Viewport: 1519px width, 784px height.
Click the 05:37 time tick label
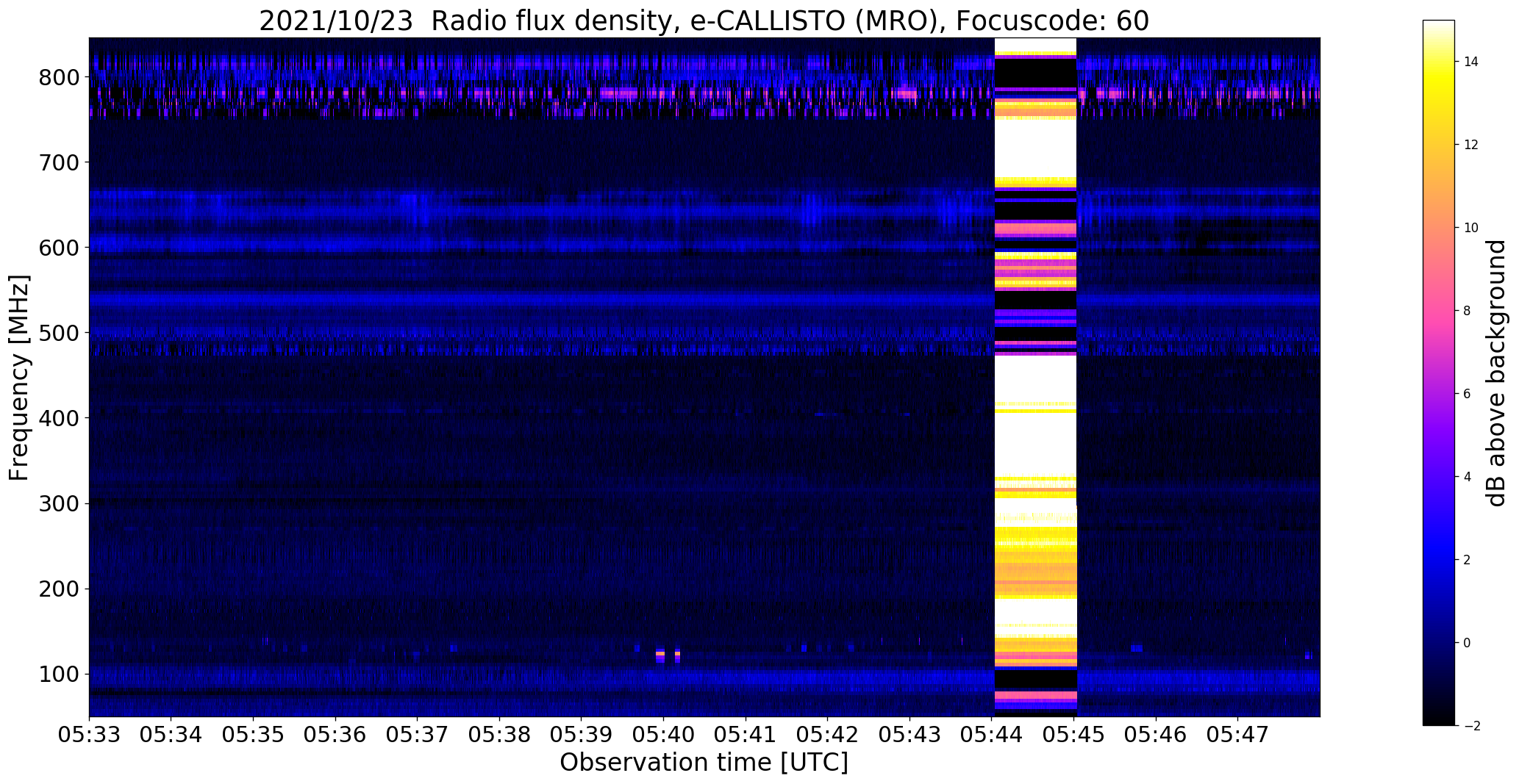418,736
